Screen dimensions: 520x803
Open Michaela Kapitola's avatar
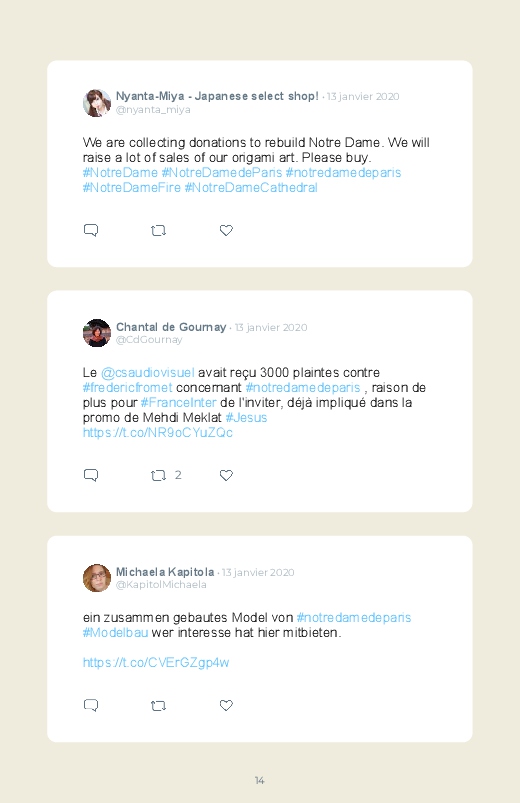[97, 578]
